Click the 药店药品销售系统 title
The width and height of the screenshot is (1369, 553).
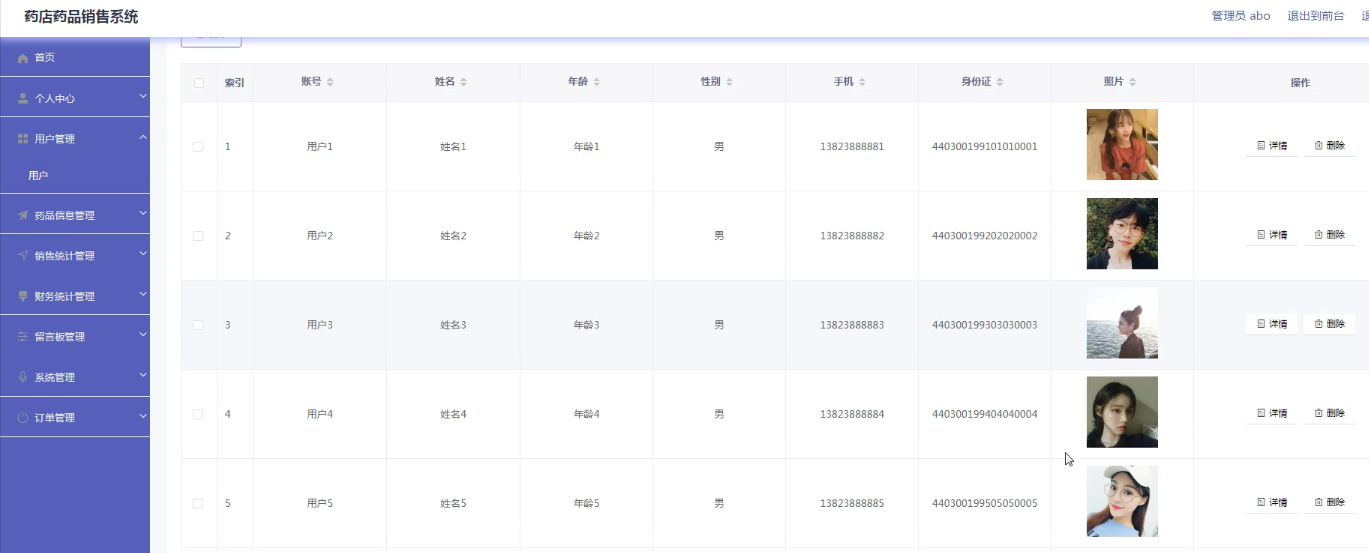coord(81,17)
